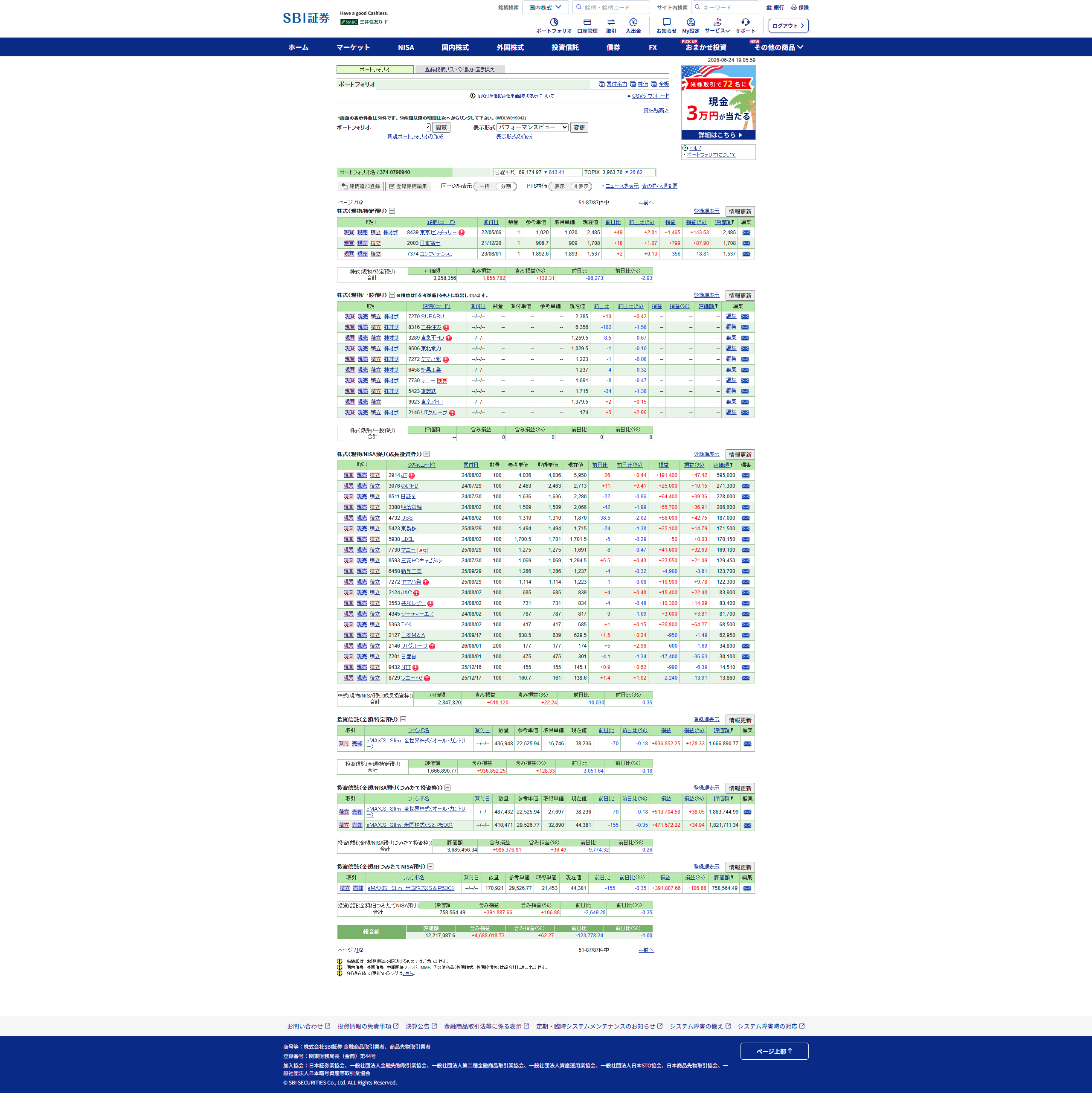
Task: Open 投資信託 navigation item
Action: pyautogui.click(x=565, y=47)
